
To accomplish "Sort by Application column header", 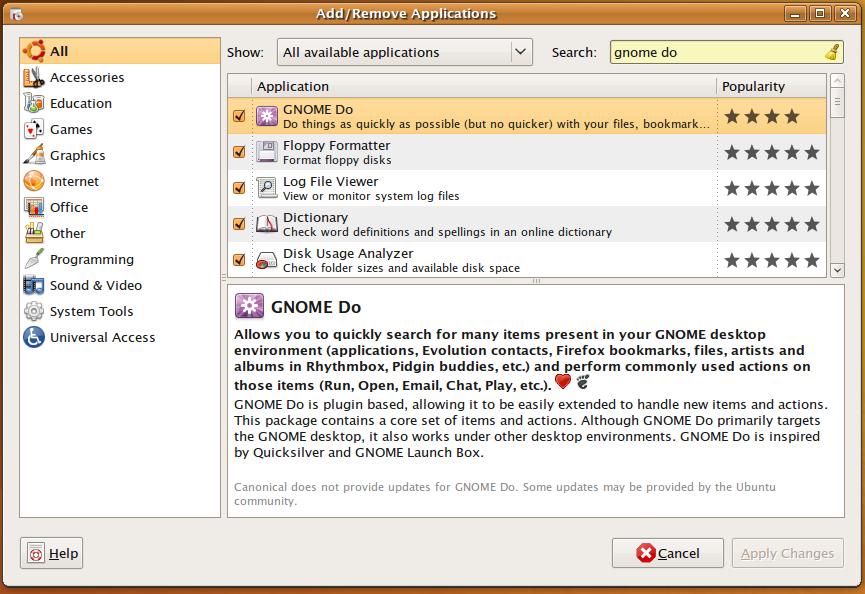I will [483, 87].
